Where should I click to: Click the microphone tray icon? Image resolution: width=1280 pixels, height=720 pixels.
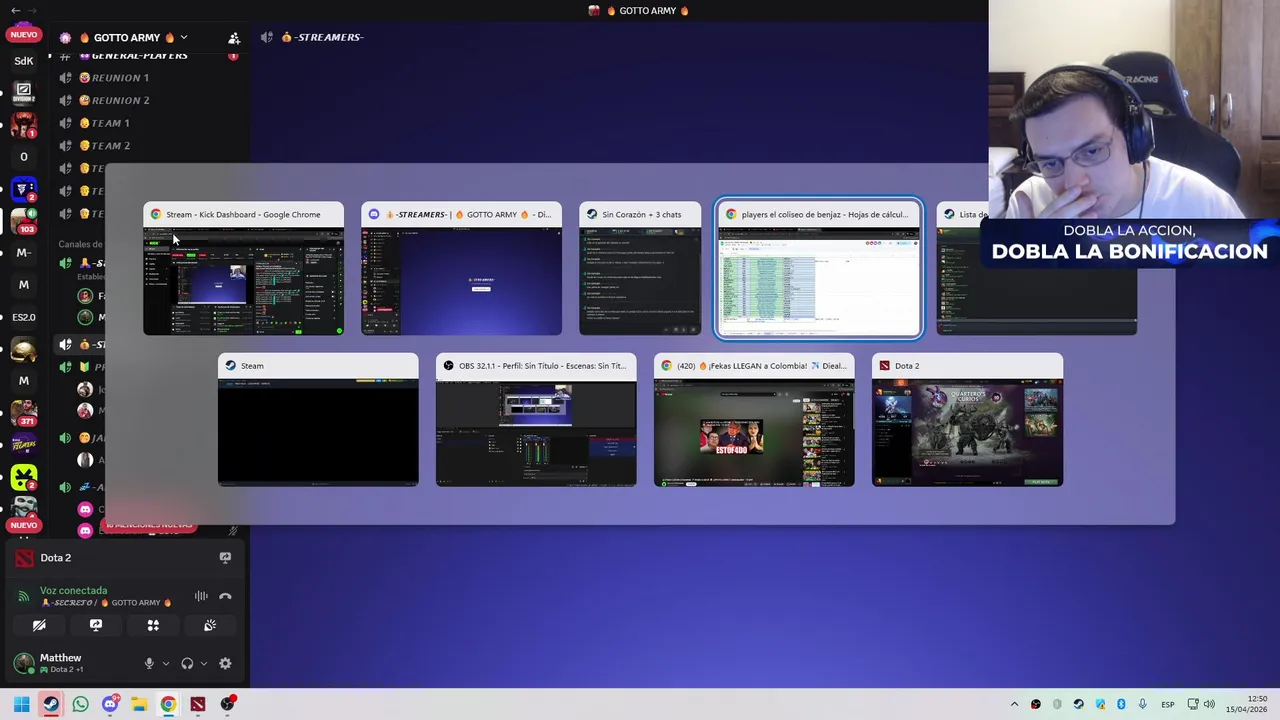1142,704
